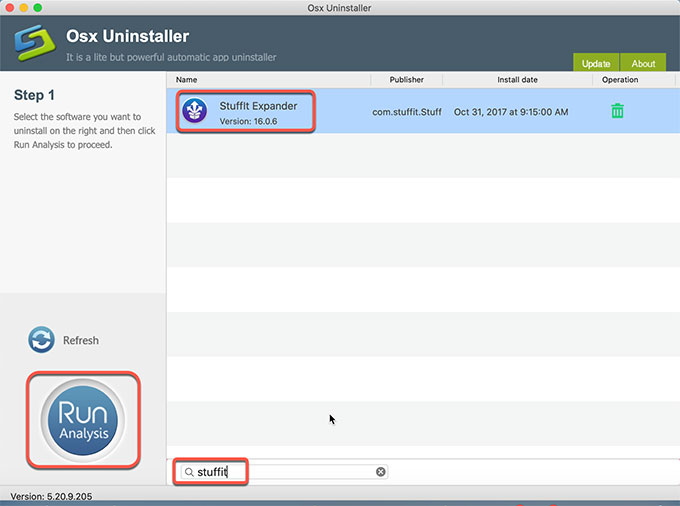Click the Run Analysis button
Viewport: 680px width, 506px height.
pos(83,420)
